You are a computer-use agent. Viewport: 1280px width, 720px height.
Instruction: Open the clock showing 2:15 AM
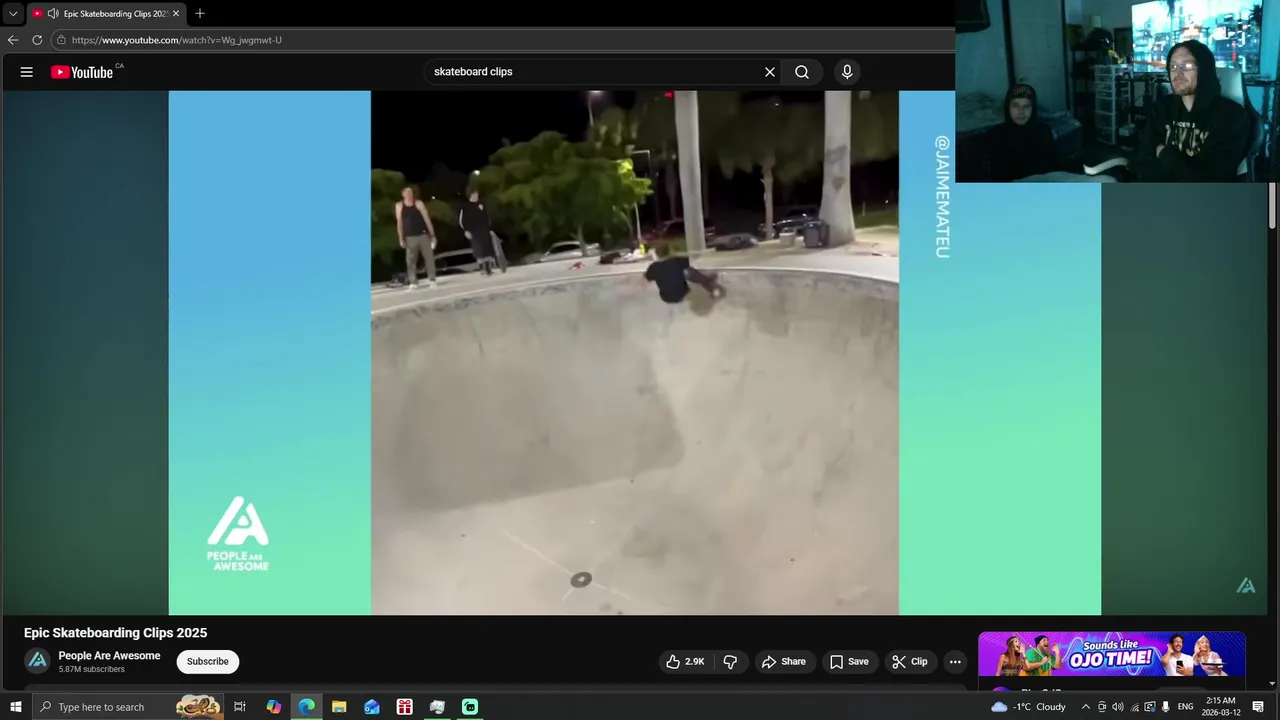pos(1221,707)
